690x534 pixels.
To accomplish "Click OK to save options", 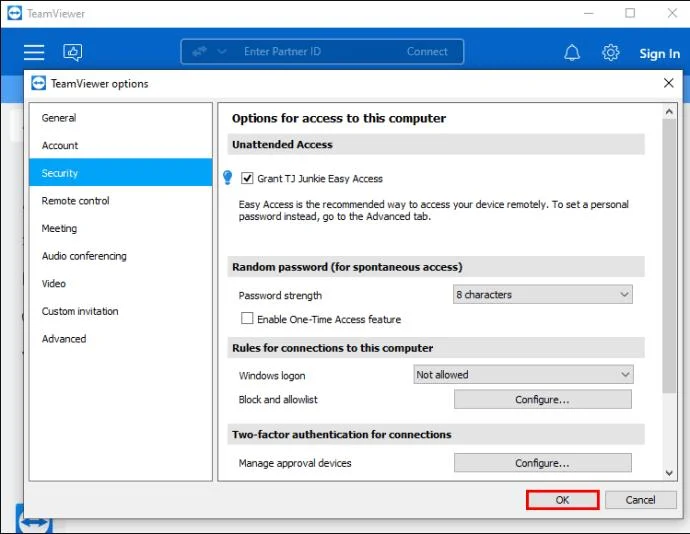I will click(x=562, y=500).
